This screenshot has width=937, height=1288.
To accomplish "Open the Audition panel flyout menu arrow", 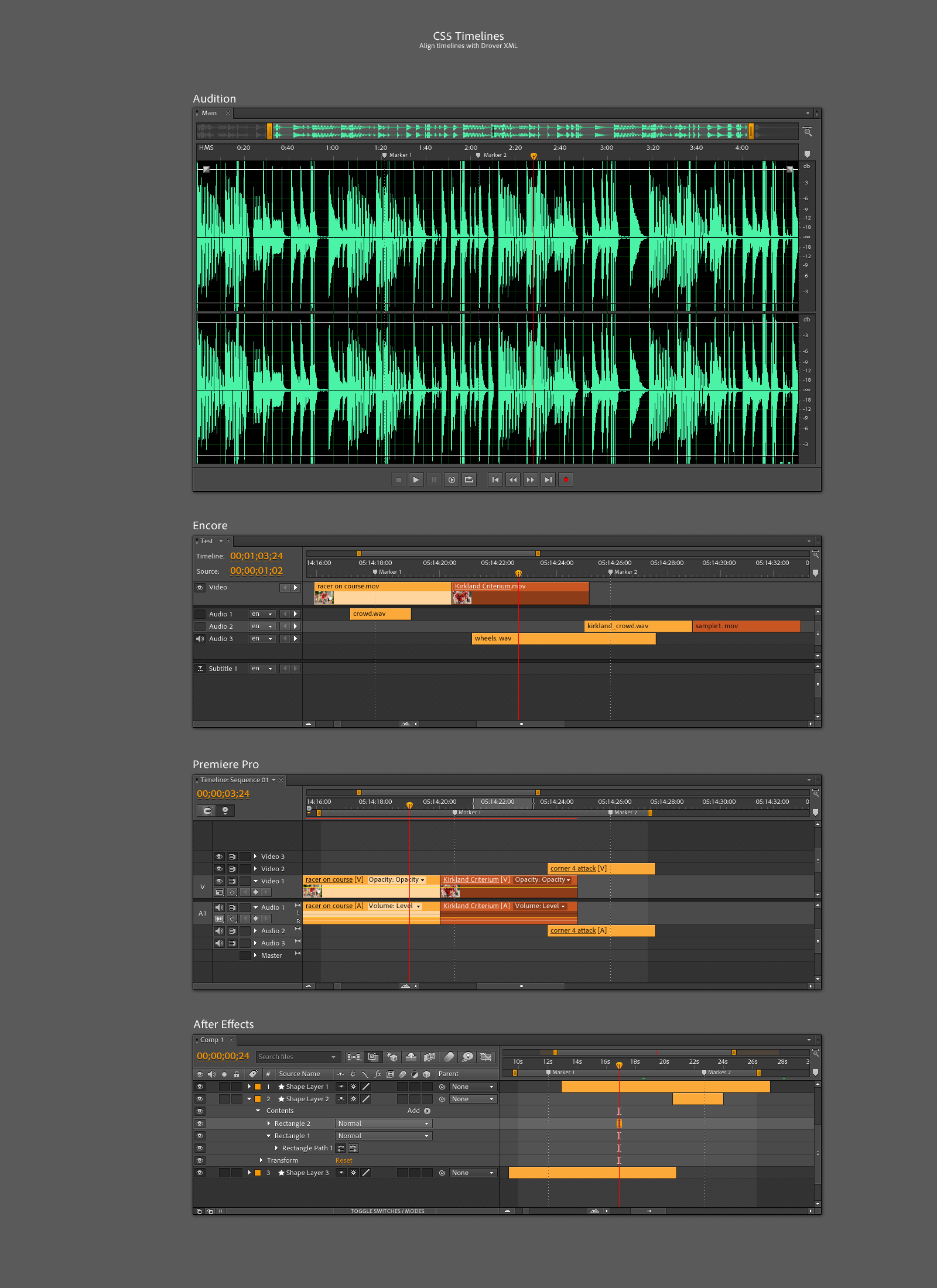I will pyautogui.click(x=808, y=113).
